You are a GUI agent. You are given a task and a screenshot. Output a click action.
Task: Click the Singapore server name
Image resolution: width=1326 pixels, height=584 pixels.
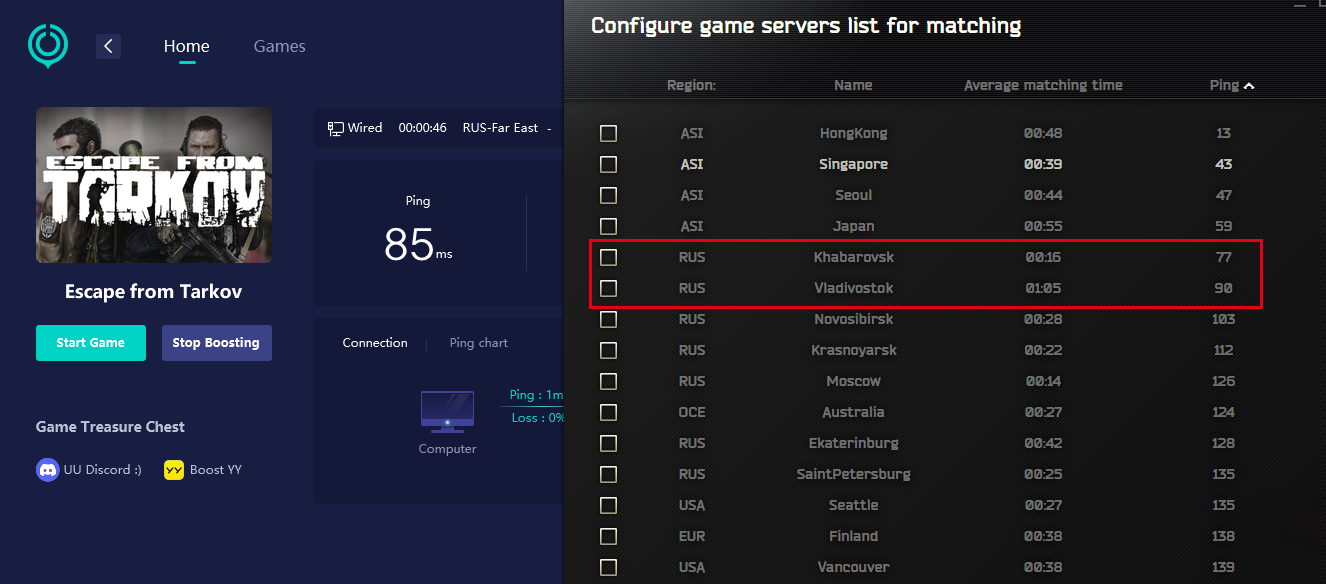(x=853, y=164)
